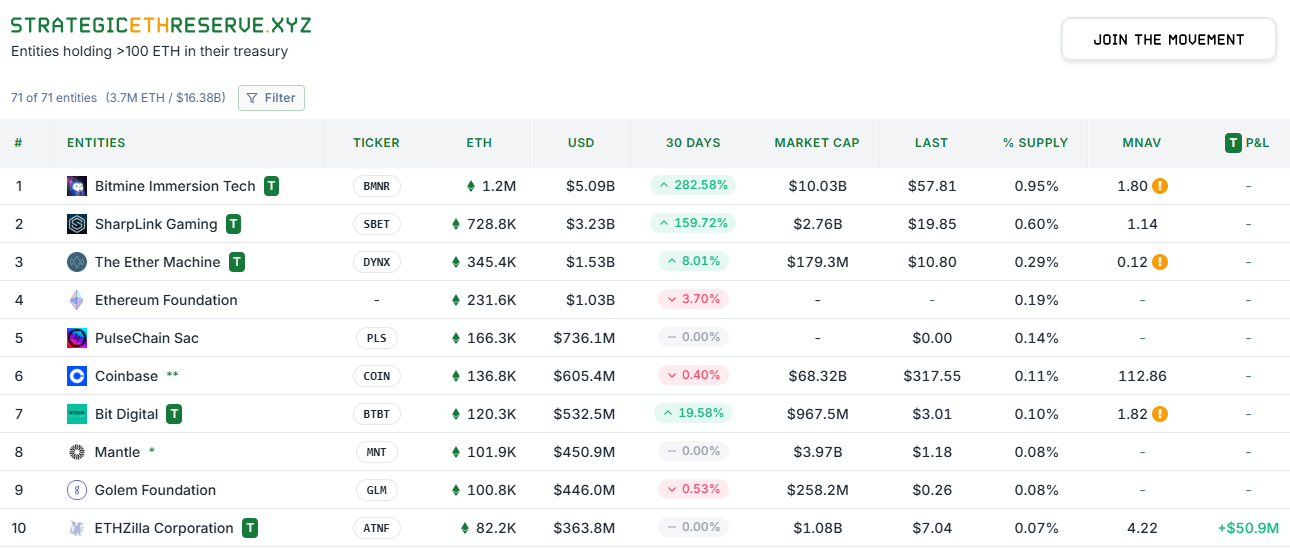Click the T icon in P&L header

click(x=1233, y=143)
